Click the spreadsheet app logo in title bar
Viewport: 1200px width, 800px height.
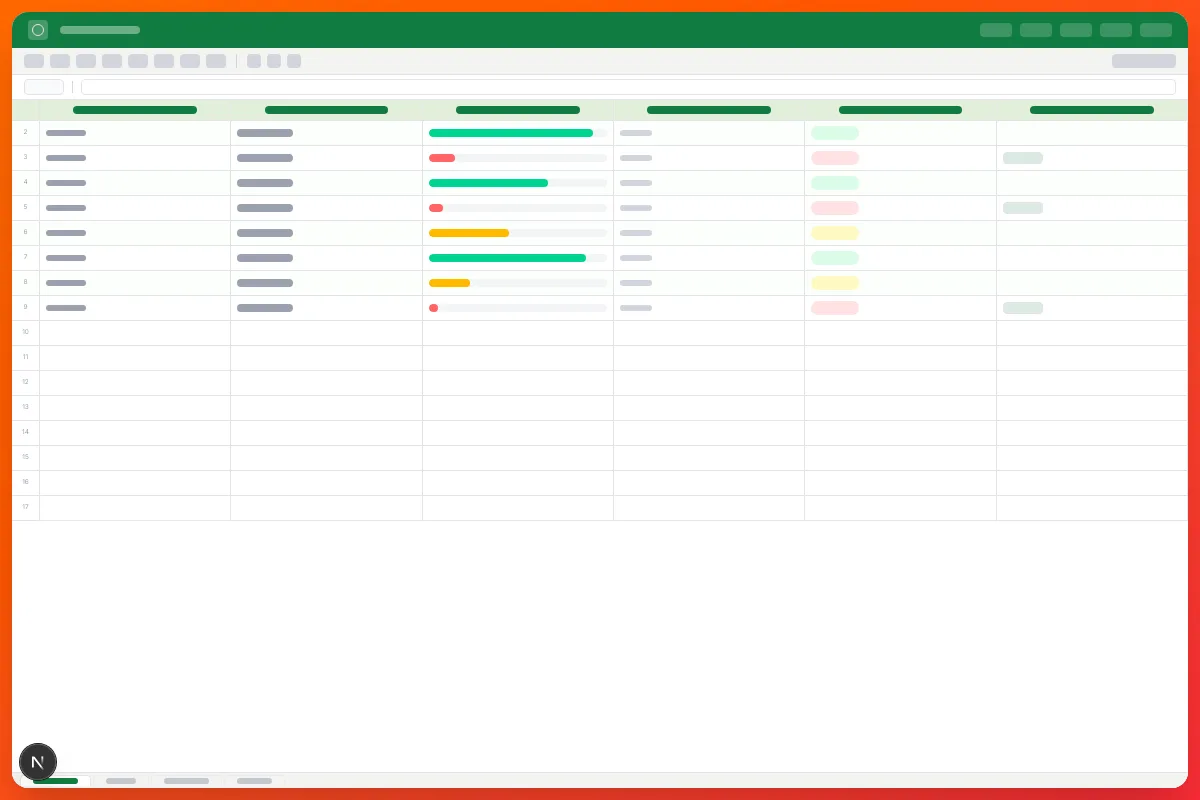coord(38,30)
